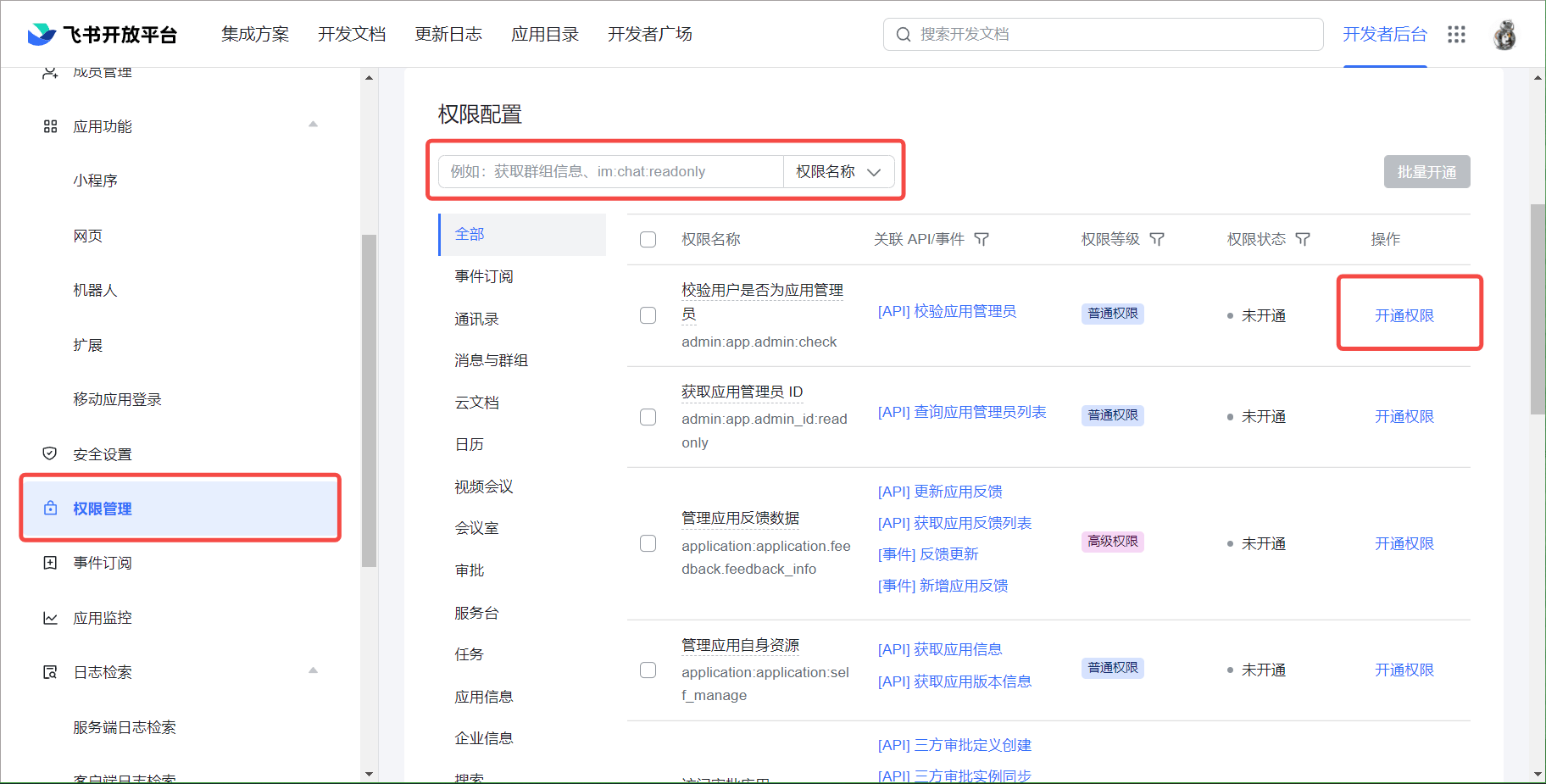Toggle the select-all checkbox in table header
This screenshot has height=784, width=1546.
pyautogui.click(x=648, y=240)
